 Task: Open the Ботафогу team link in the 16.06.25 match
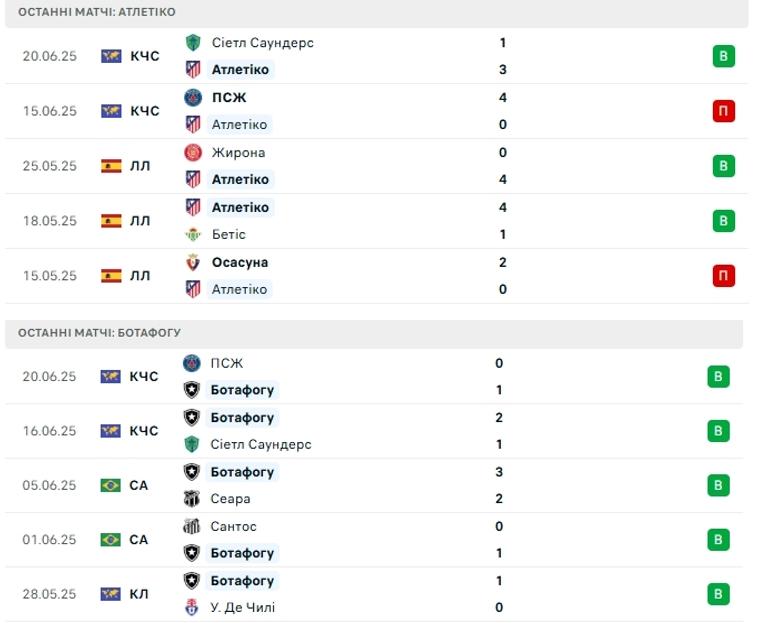click(242, 418)
